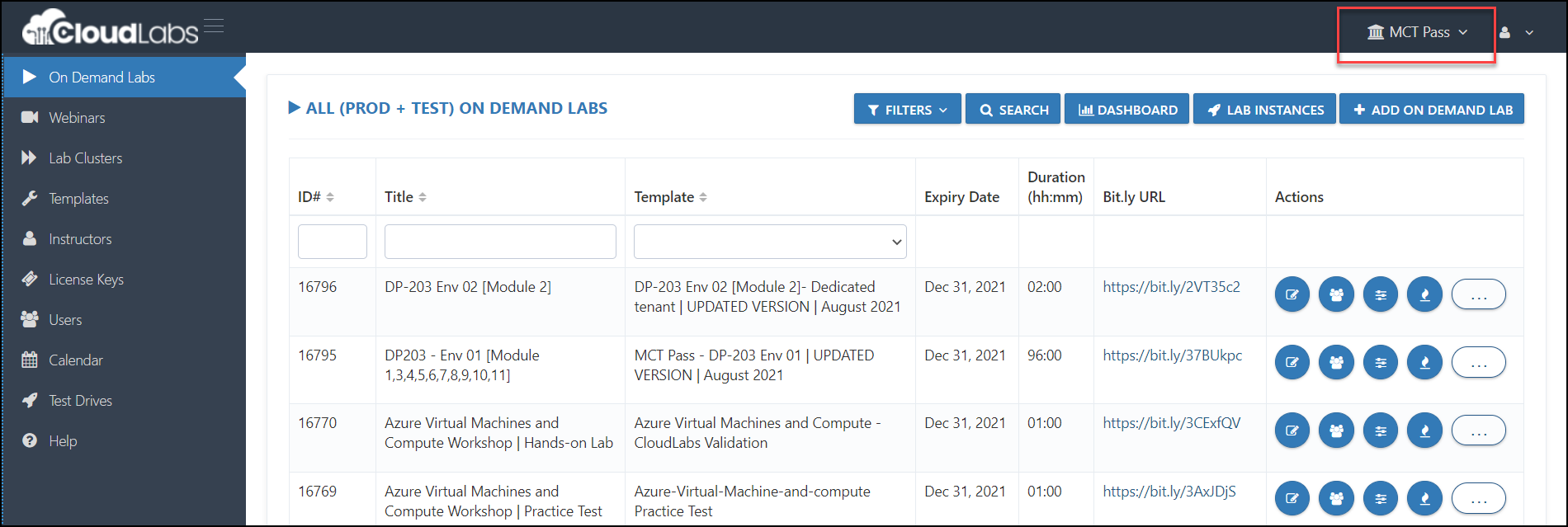Click flame icon for lab 16769

point(1424,498)
